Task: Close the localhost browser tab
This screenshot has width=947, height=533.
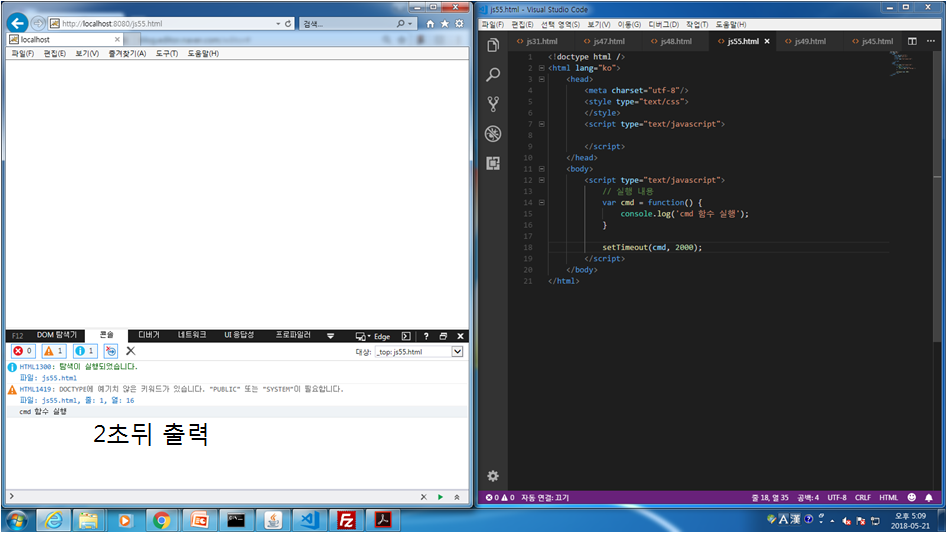Action: (x=117, y=39)
